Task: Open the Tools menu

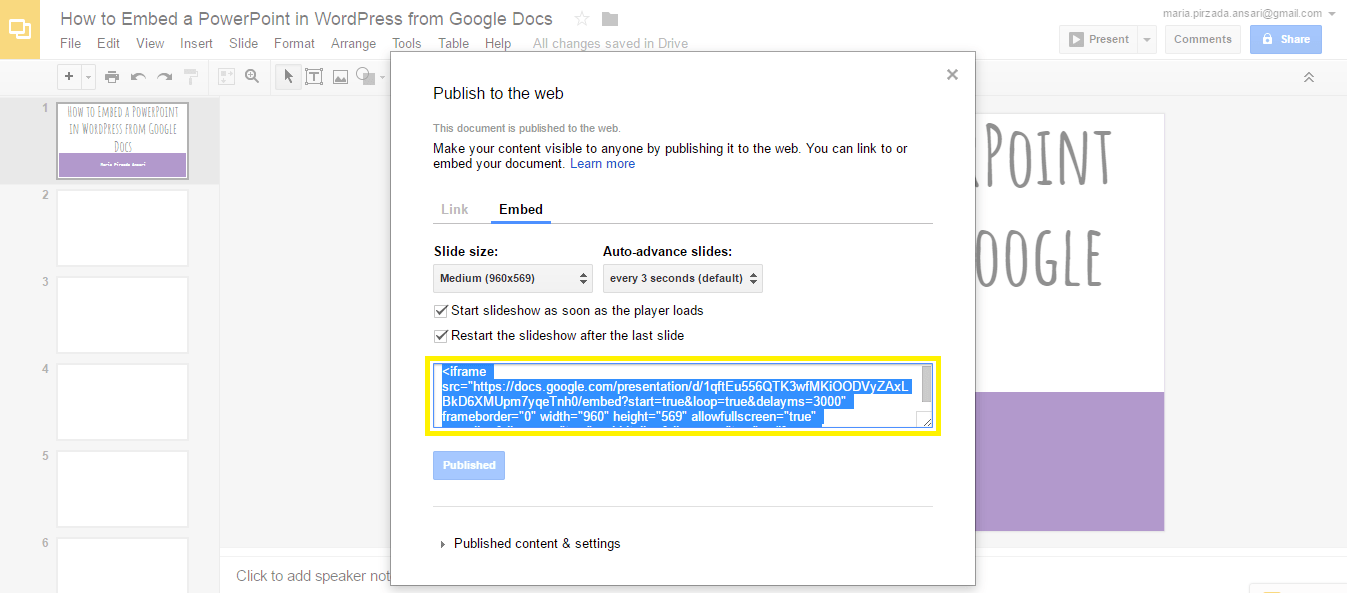Action: coord(407,43)
